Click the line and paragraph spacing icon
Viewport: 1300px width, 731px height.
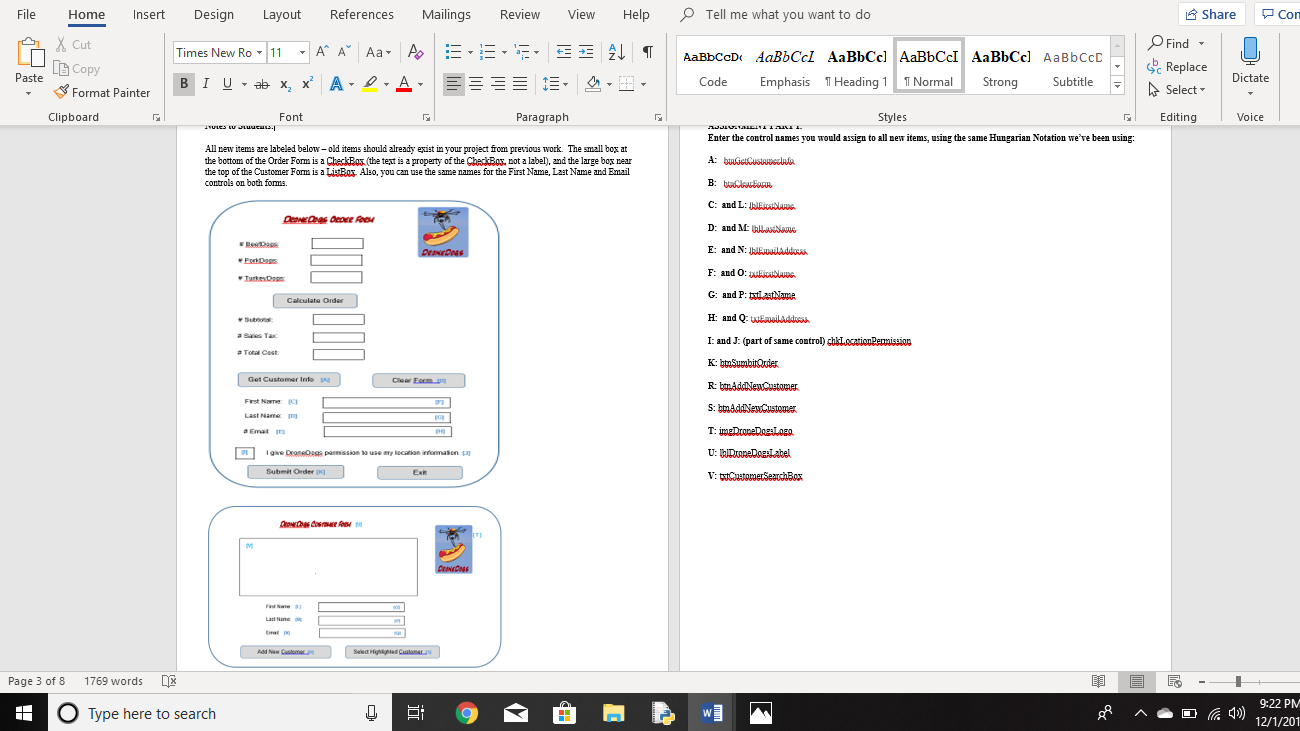tap(550, 84)
